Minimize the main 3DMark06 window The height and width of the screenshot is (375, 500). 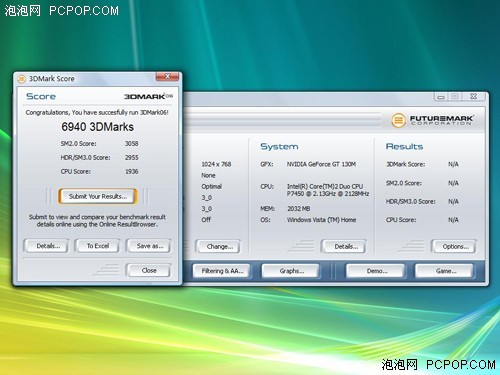[x=441, y=97]
